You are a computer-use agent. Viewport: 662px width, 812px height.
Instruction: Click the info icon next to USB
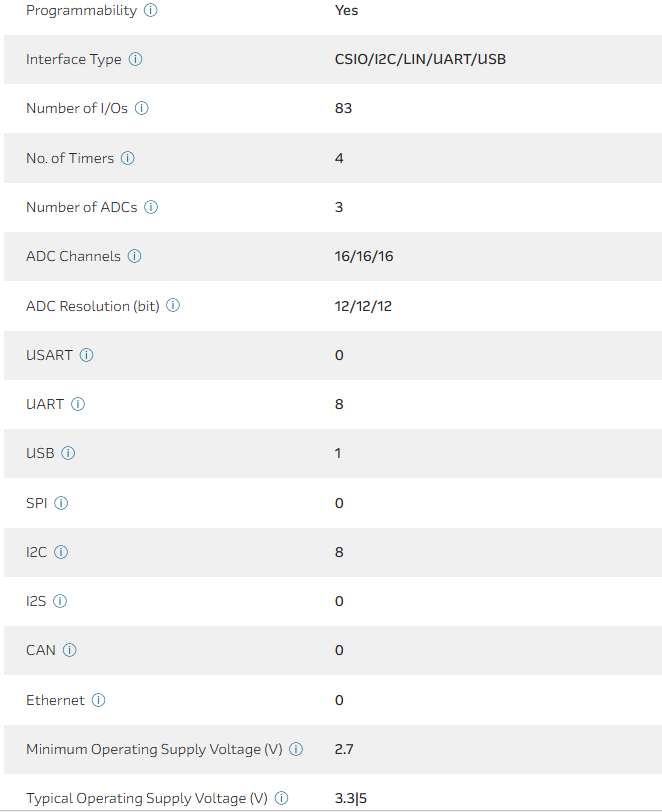pos(69,453)
